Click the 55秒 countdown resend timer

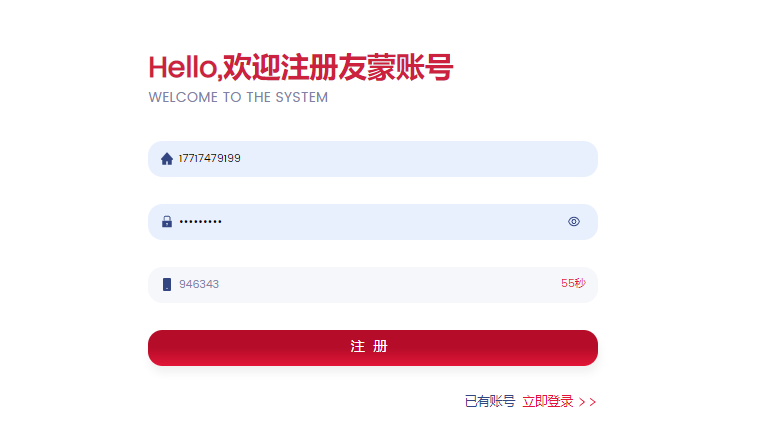tap(573, 283)
